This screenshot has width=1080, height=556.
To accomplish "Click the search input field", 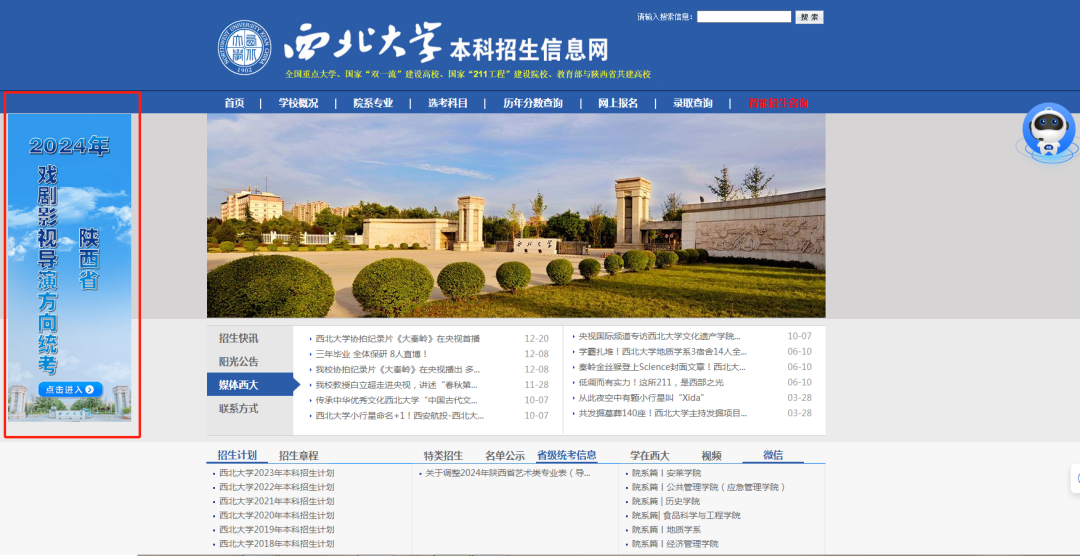I will point(744,17).
